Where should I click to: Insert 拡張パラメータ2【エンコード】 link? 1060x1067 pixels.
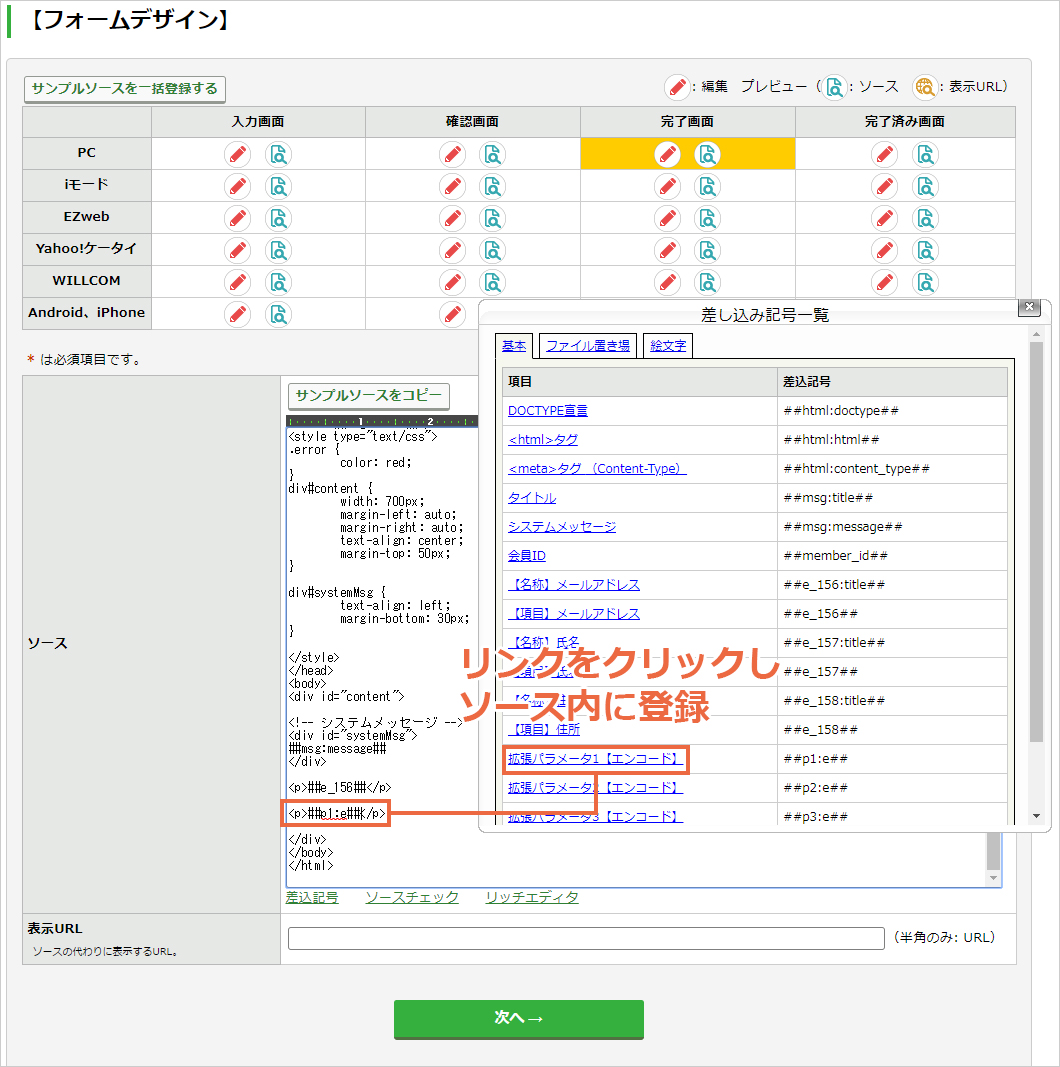[595, 788]
